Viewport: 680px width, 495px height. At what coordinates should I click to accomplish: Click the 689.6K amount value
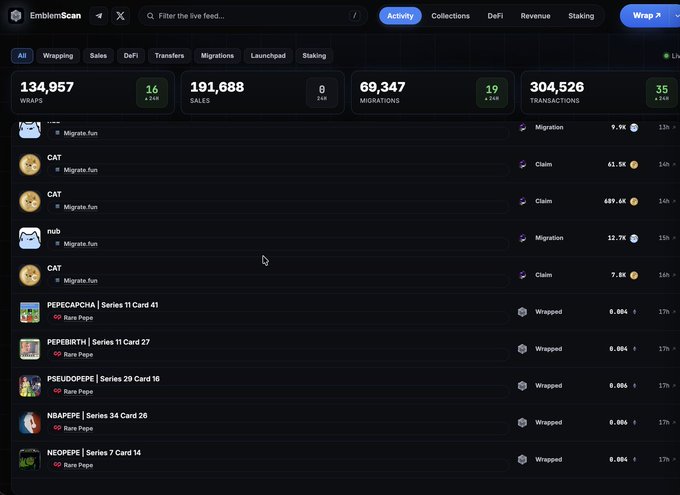click(x=615, y=201)
